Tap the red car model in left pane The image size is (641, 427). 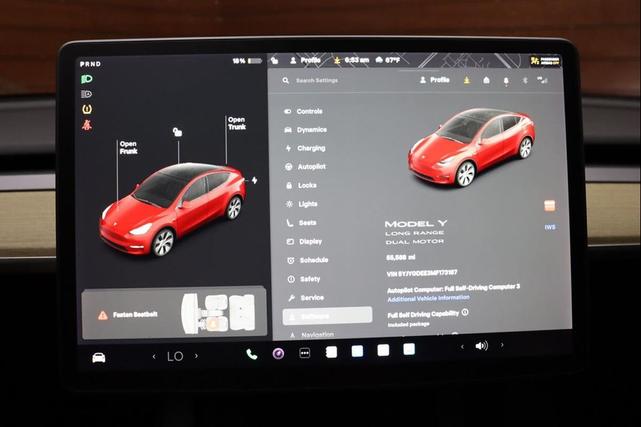[172, 209]
